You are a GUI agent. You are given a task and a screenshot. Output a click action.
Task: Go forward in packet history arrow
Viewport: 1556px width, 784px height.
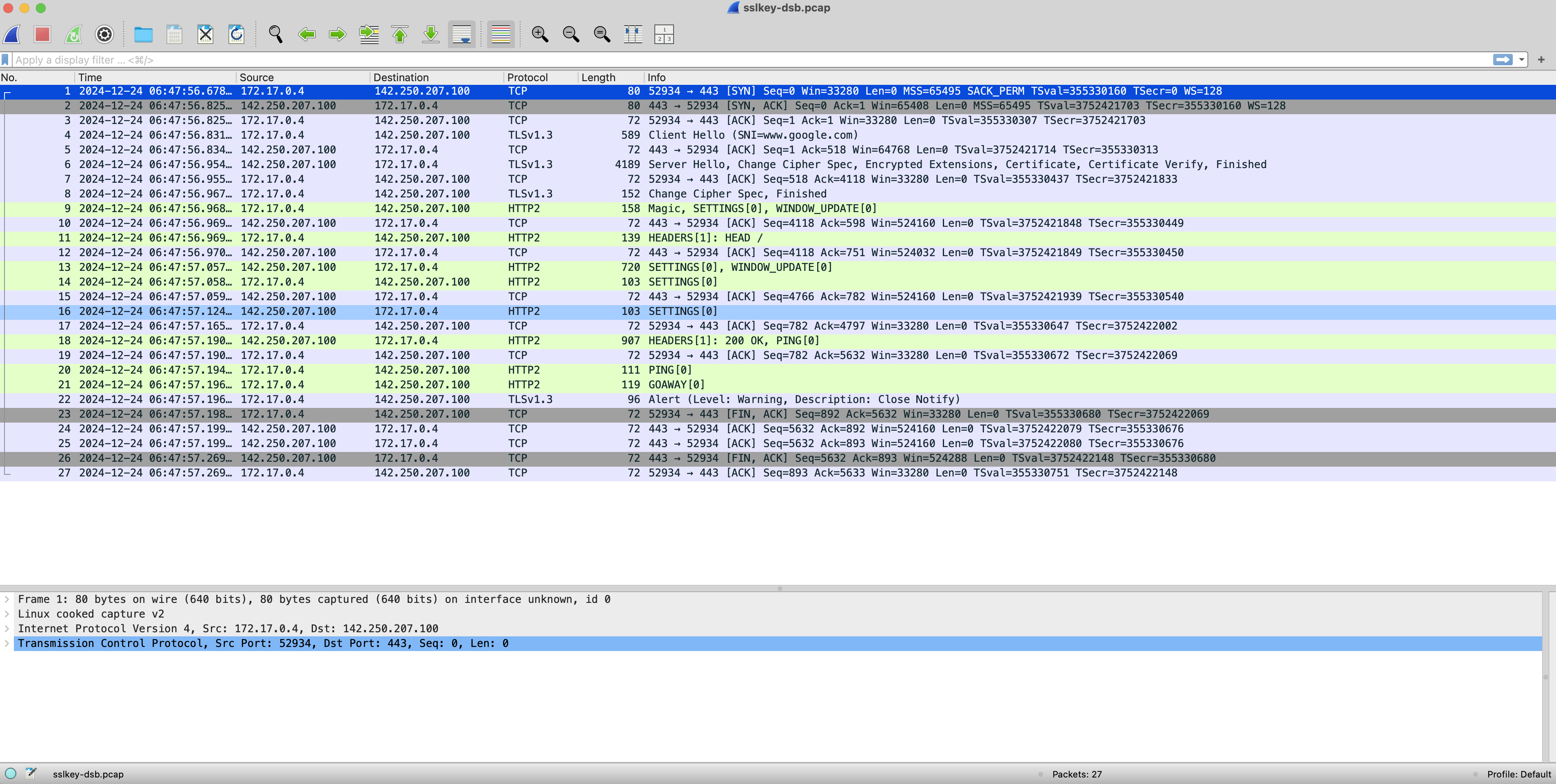click(x=338, y=34)
